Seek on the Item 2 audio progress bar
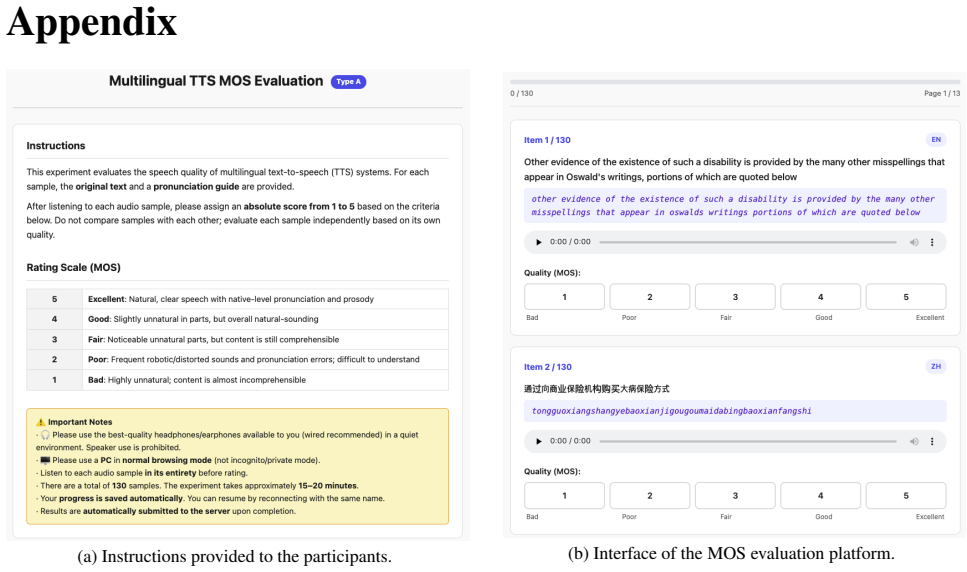 (x=747, y=441)
